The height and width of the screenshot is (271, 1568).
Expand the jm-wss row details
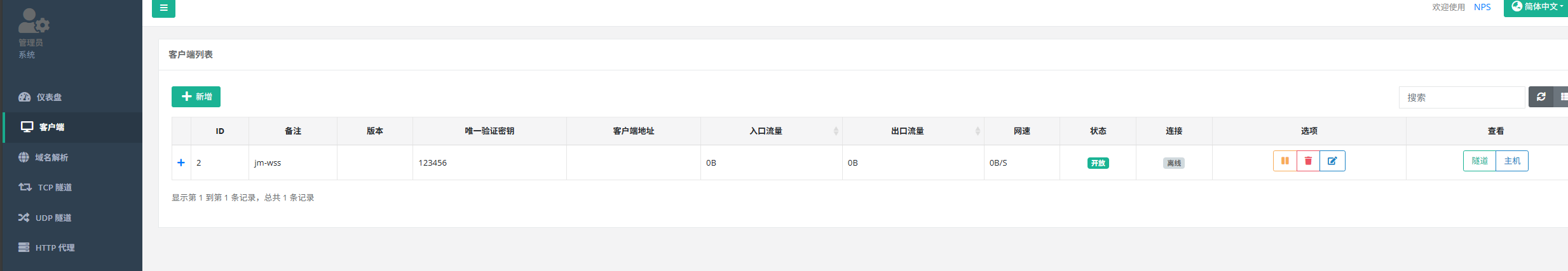tap(181, 162)
